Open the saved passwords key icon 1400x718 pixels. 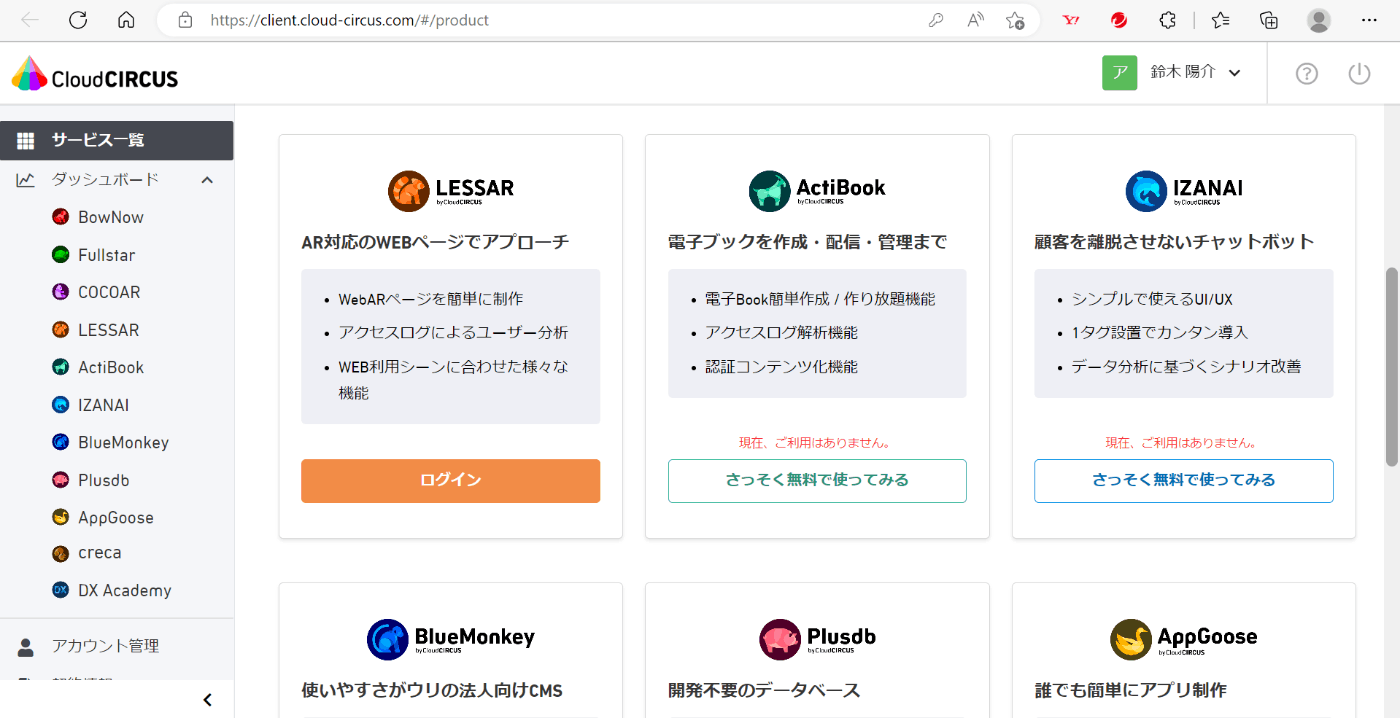click(936, 20)
